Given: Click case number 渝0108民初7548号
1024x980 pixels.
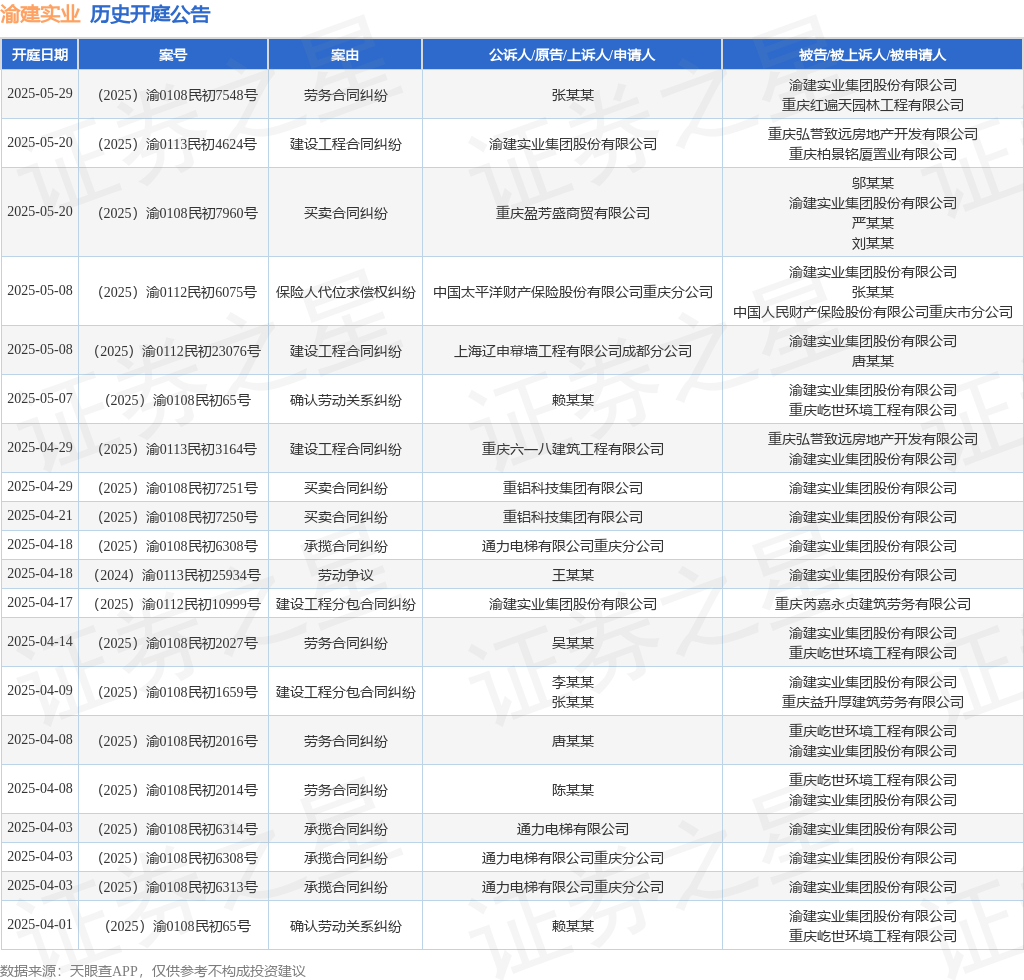Looking at the screenshot, I should (178, 95).
